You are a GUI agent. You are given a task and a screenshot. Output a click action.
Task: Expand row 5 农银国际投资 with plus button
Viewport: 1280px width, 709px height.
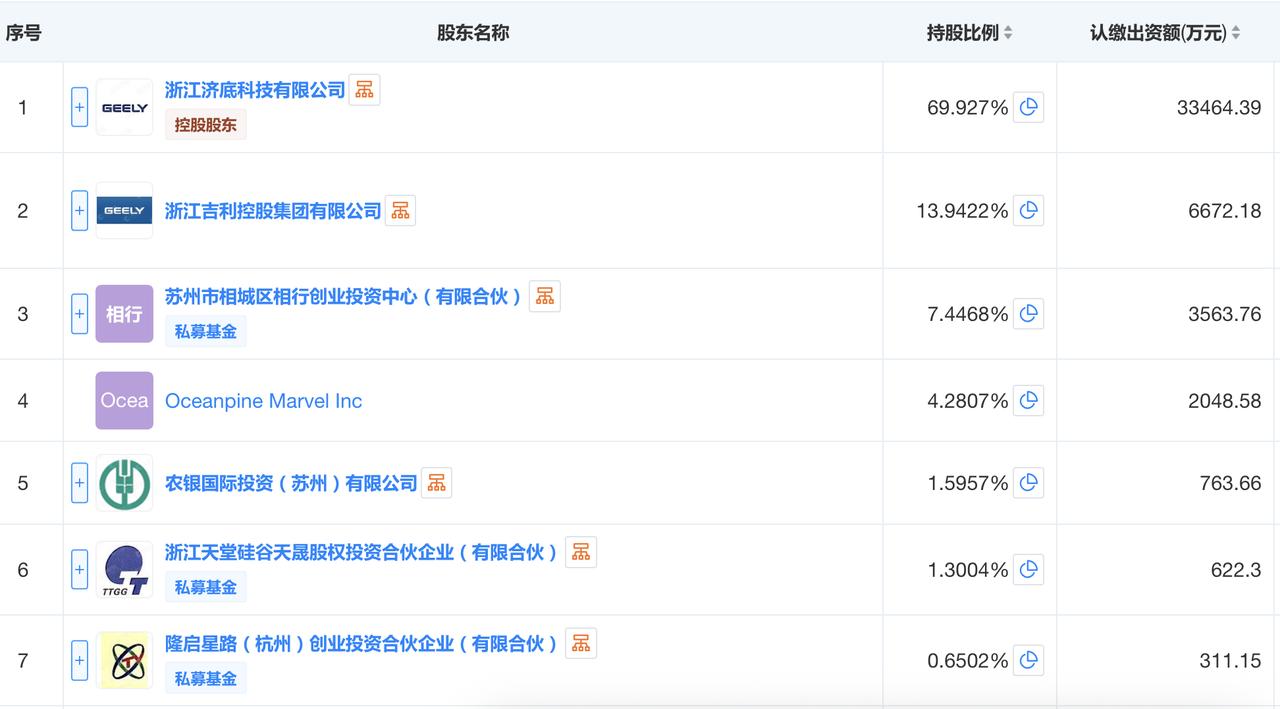[x=79, y=483]
